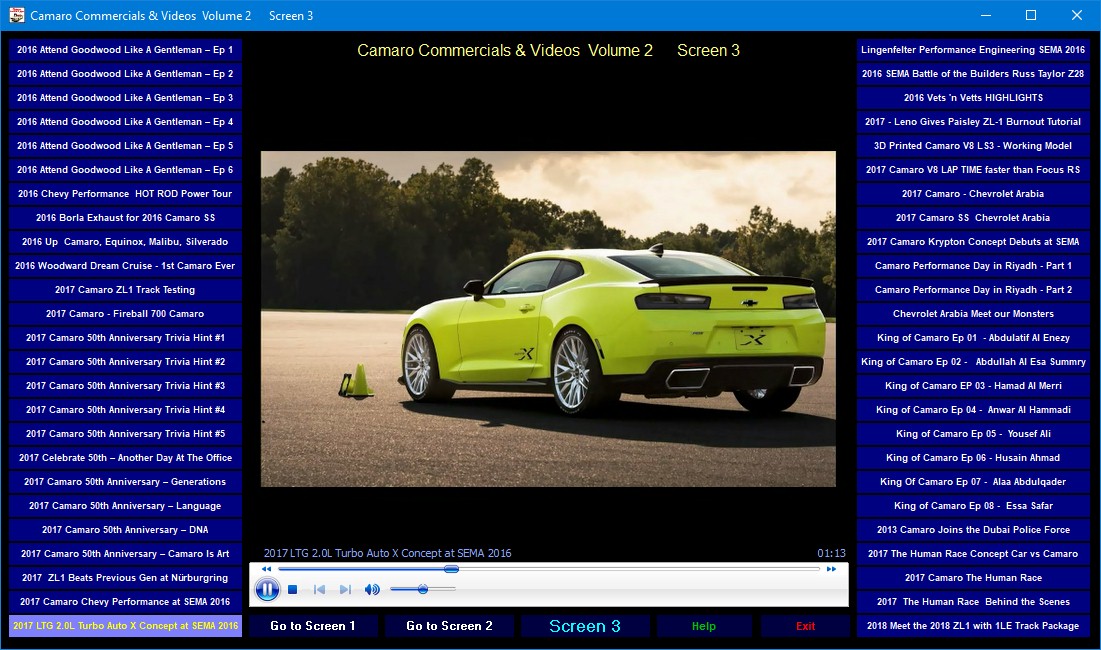This screenshot has height=650, width=1101.
Task: Play King of Camaro EP 03 Hamad Al Merri
Action: 973,386
